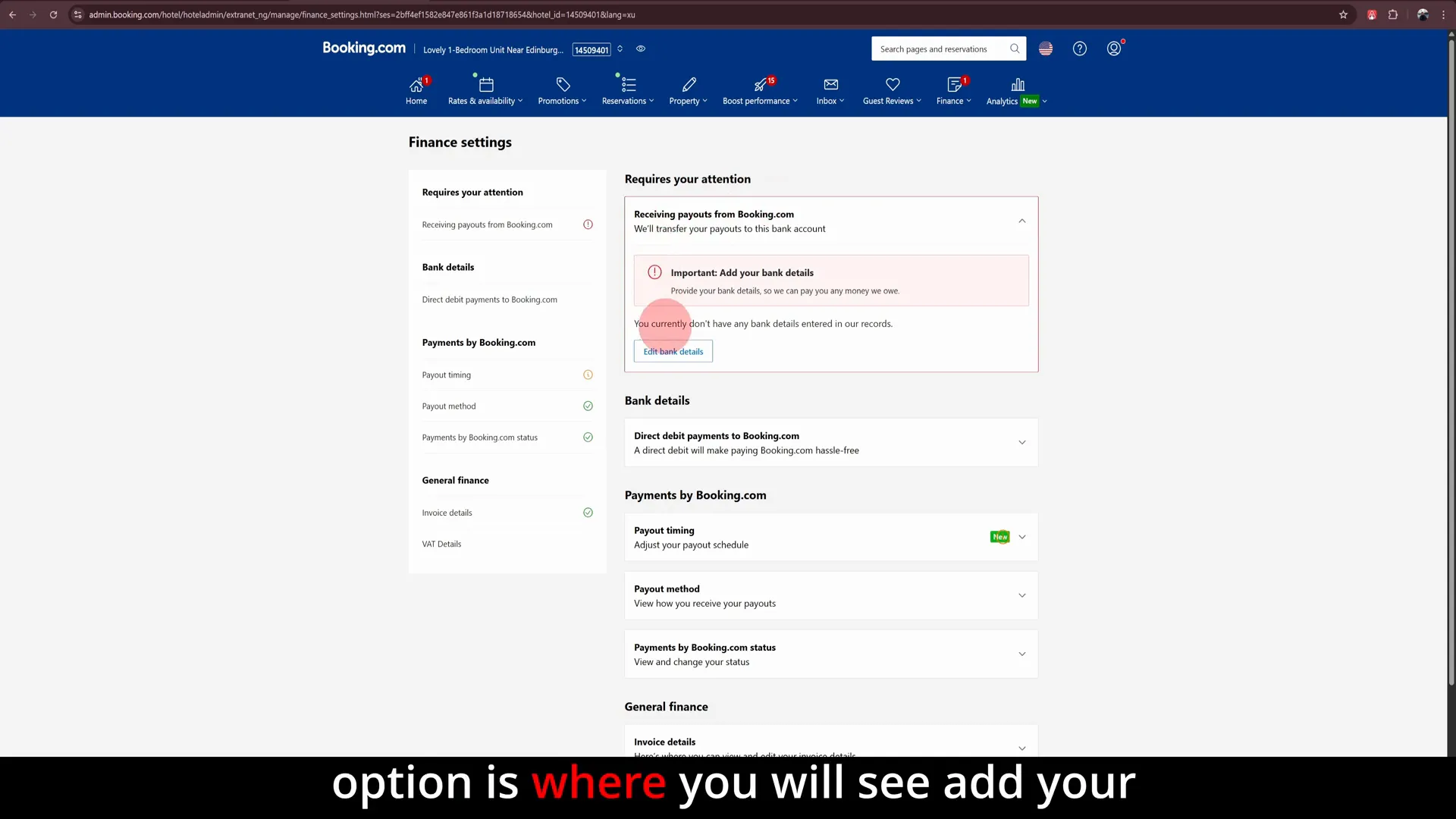Go to Payout timing sidebar link
Viewport: 1456px width, 819px height.
pos(446,375)
